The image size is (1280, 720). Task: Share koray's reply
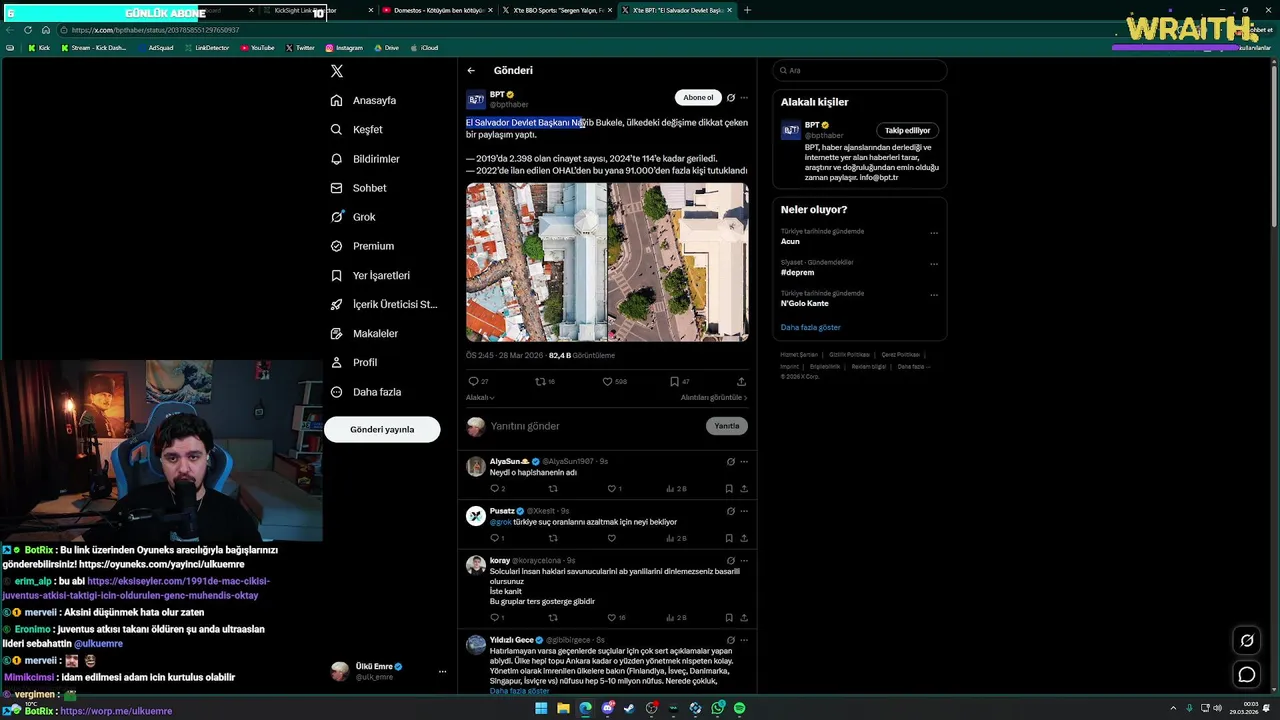pos(744,618)
